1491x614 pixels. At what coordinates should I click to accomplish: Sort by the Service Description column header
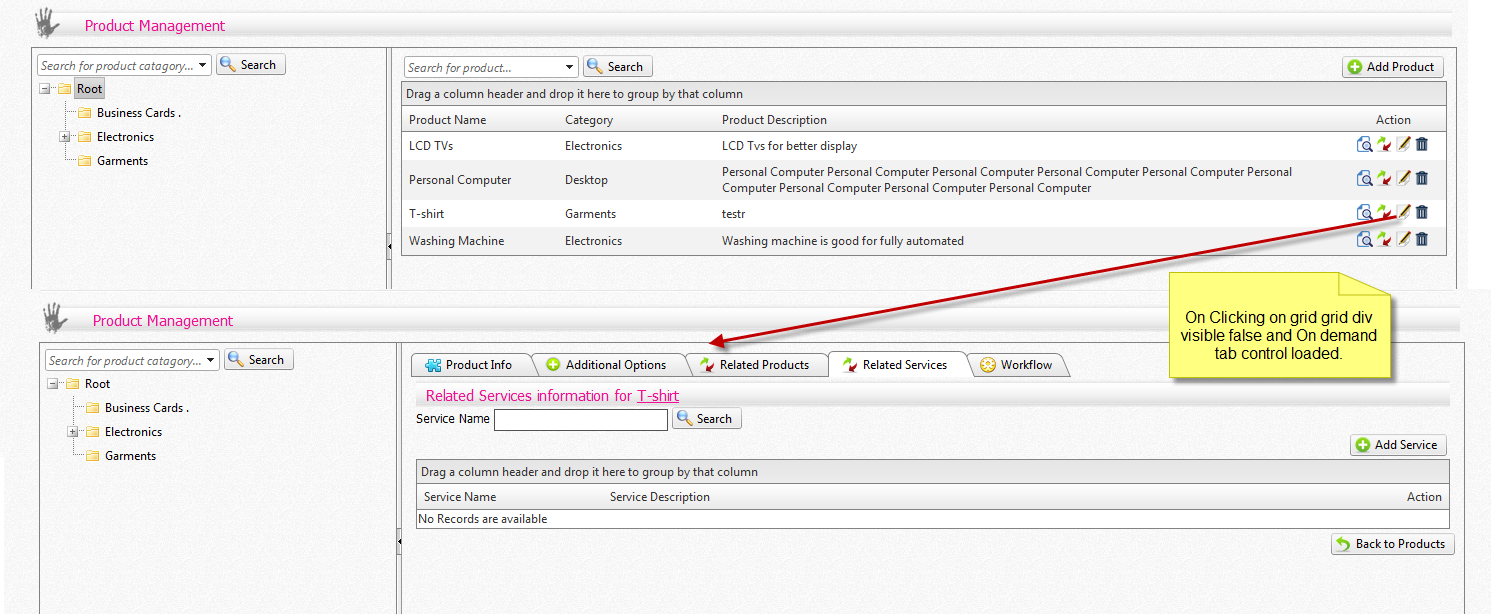coord(660,497)
